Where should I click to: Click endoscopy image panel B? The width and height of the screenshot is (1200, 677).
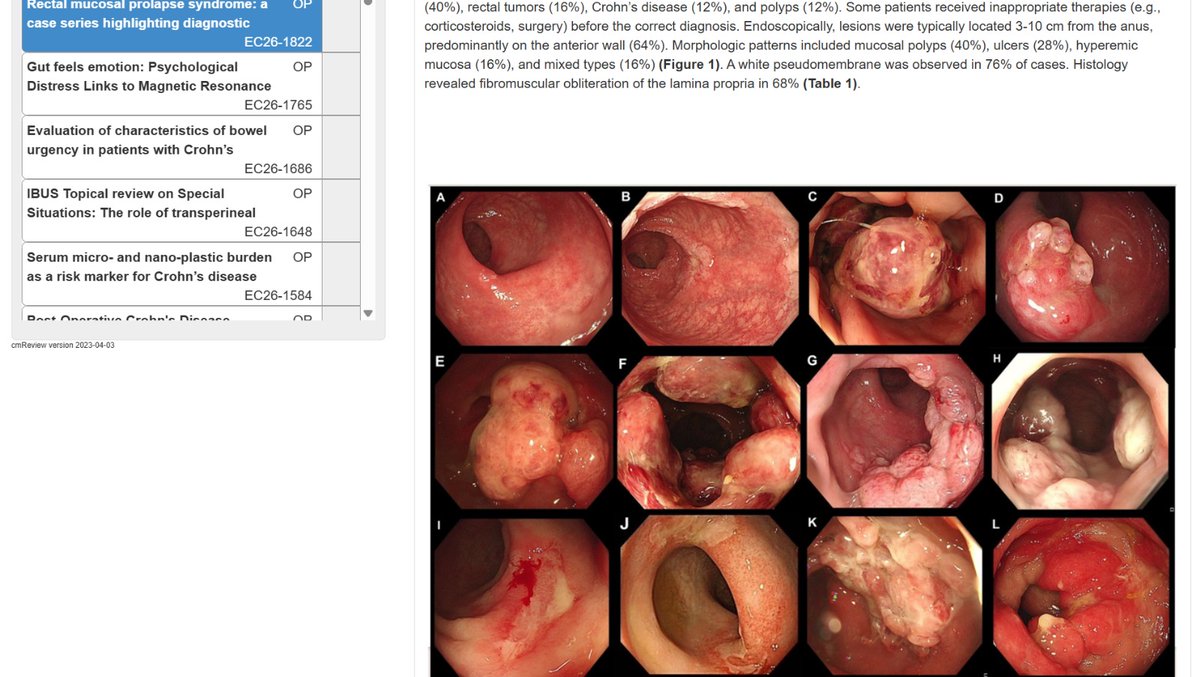click(x=710, y=267)
